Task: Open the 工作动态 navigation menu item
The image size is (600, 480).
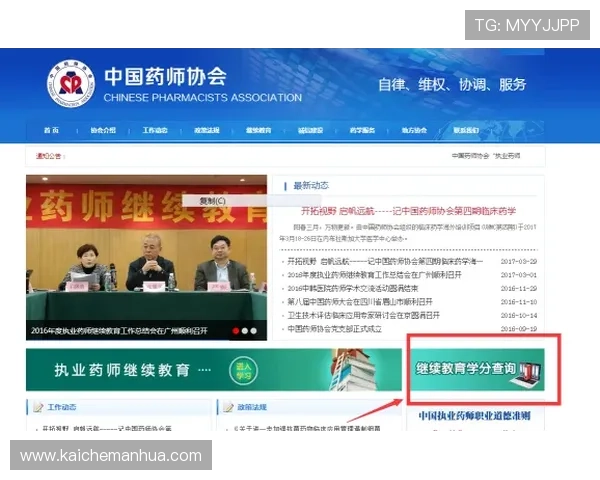Action: tap(155, 130)
